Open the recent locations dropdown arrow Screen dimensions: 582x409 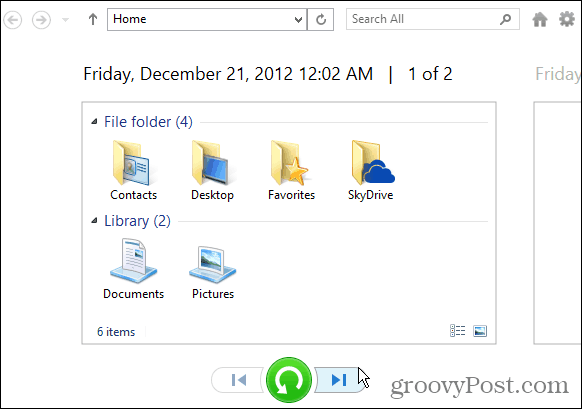pyautogui.click(x=65, y=19)
